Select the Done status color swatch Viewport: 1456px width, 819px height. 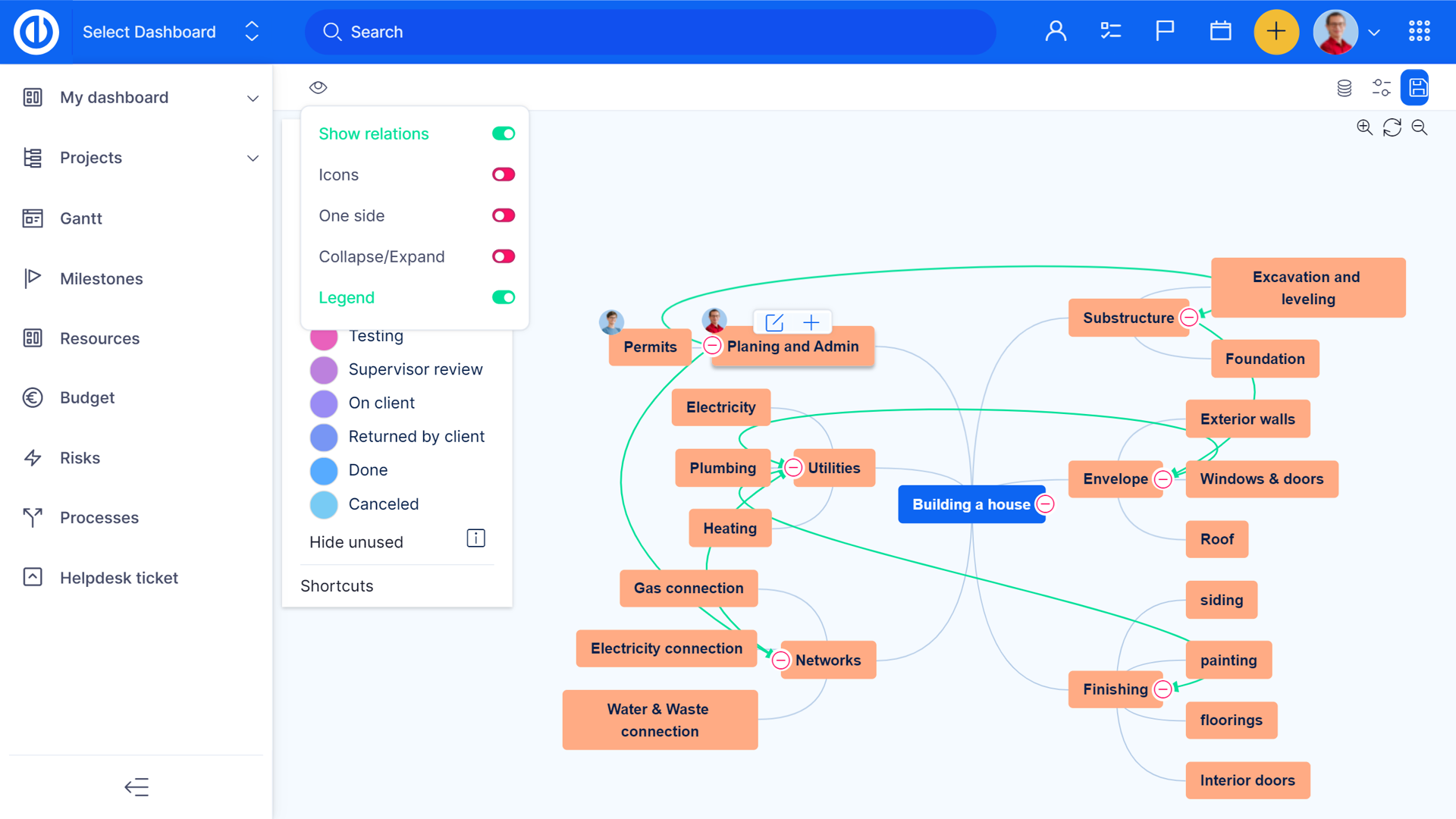coord(324,470)
